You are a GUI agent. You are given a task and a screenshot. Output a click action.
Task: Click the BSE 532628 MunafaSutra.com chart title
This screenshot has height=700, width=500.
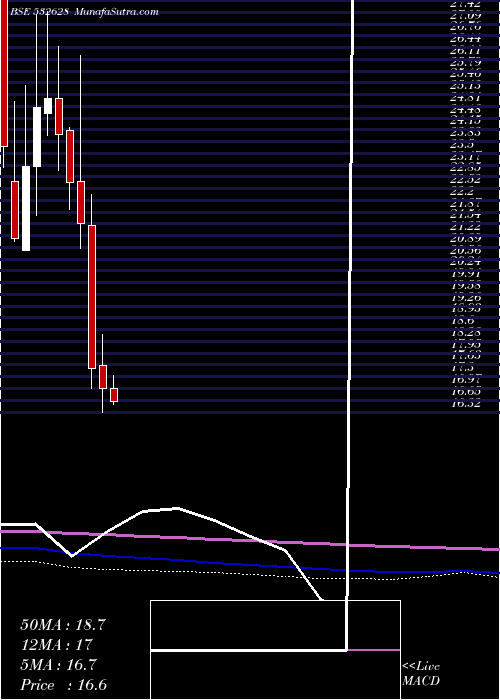(x=85, y=12)
